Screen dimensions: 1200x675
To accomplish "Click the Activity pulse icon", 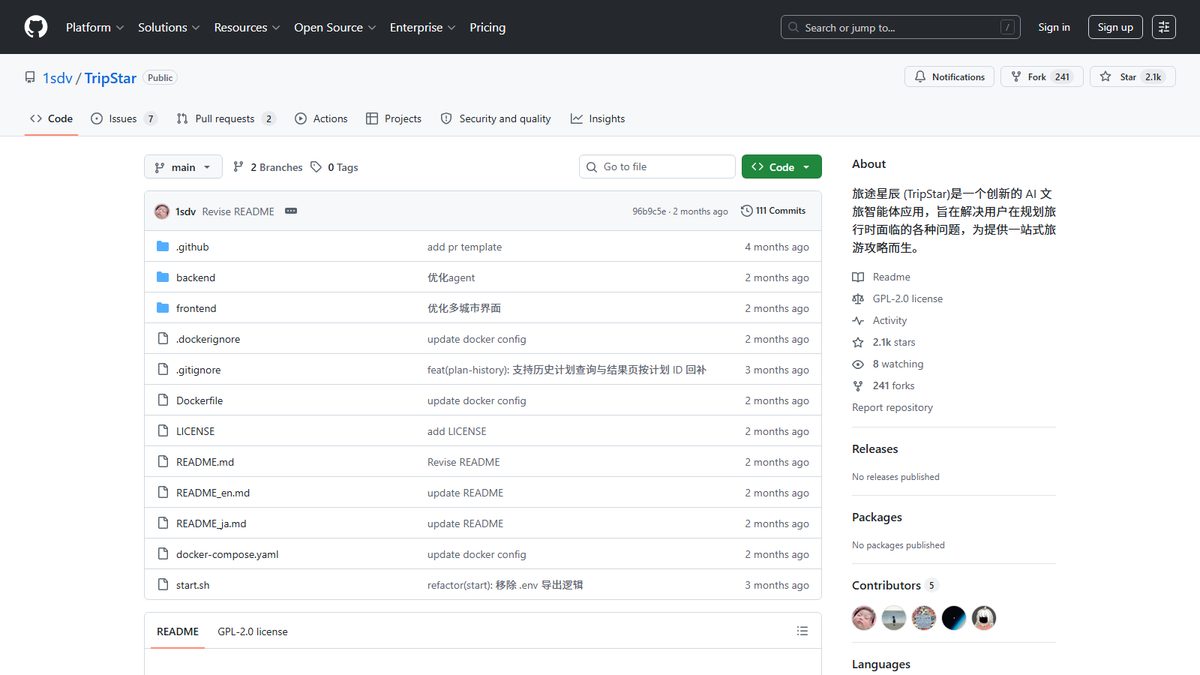I will 858,321.
